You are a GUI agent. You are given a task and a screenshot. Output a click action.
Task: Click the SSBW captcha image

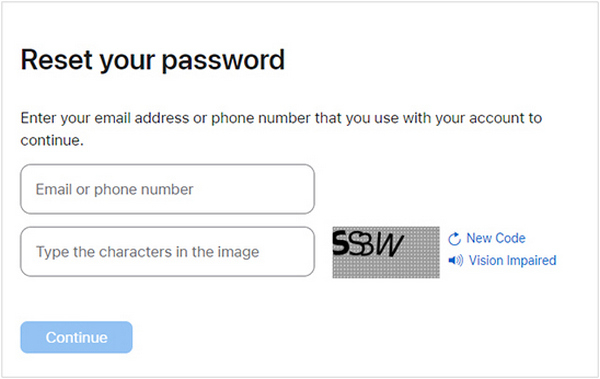(386, 252)
